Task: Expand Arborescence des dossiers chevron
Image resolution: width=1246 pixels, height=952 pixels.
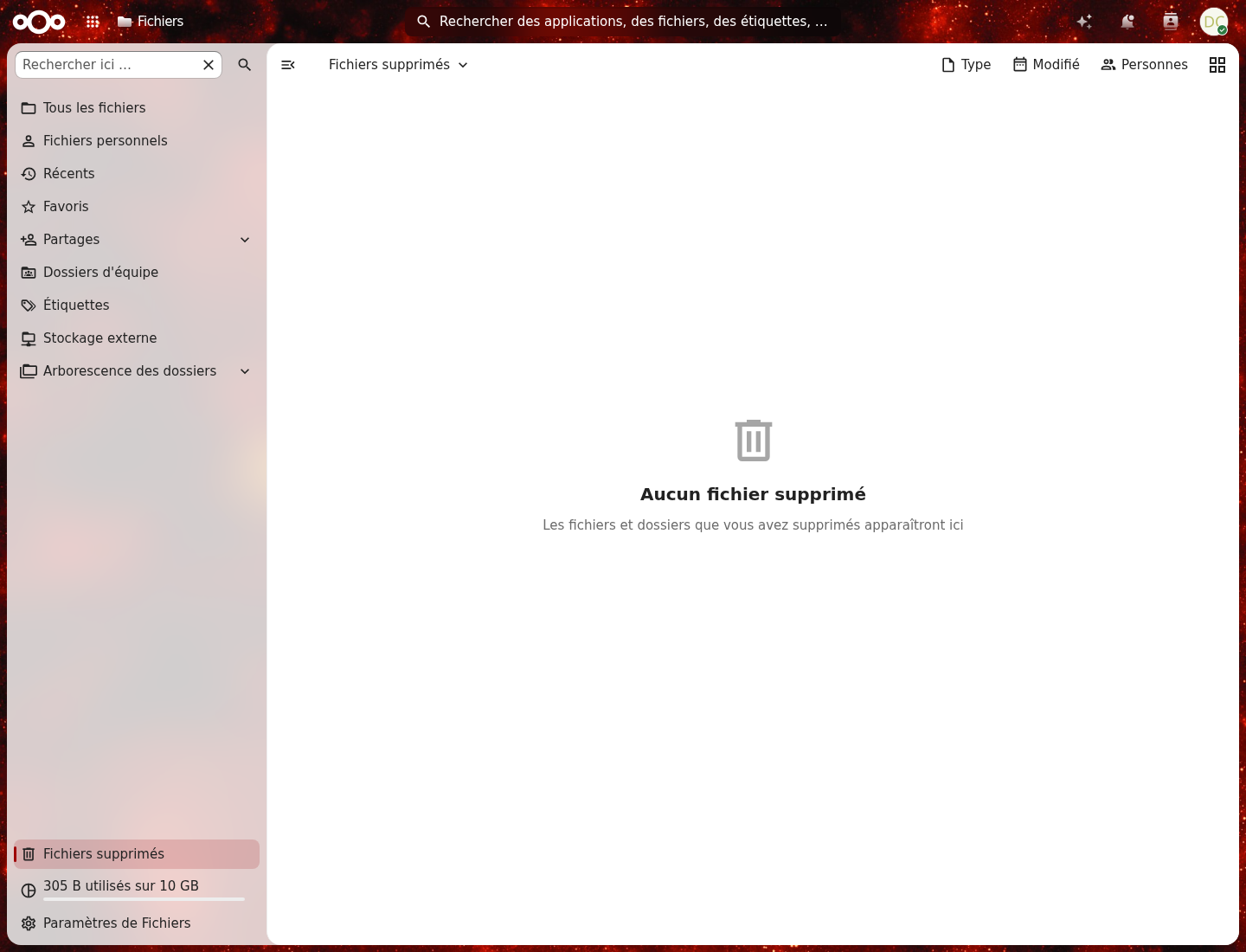Action: point(245,371)
